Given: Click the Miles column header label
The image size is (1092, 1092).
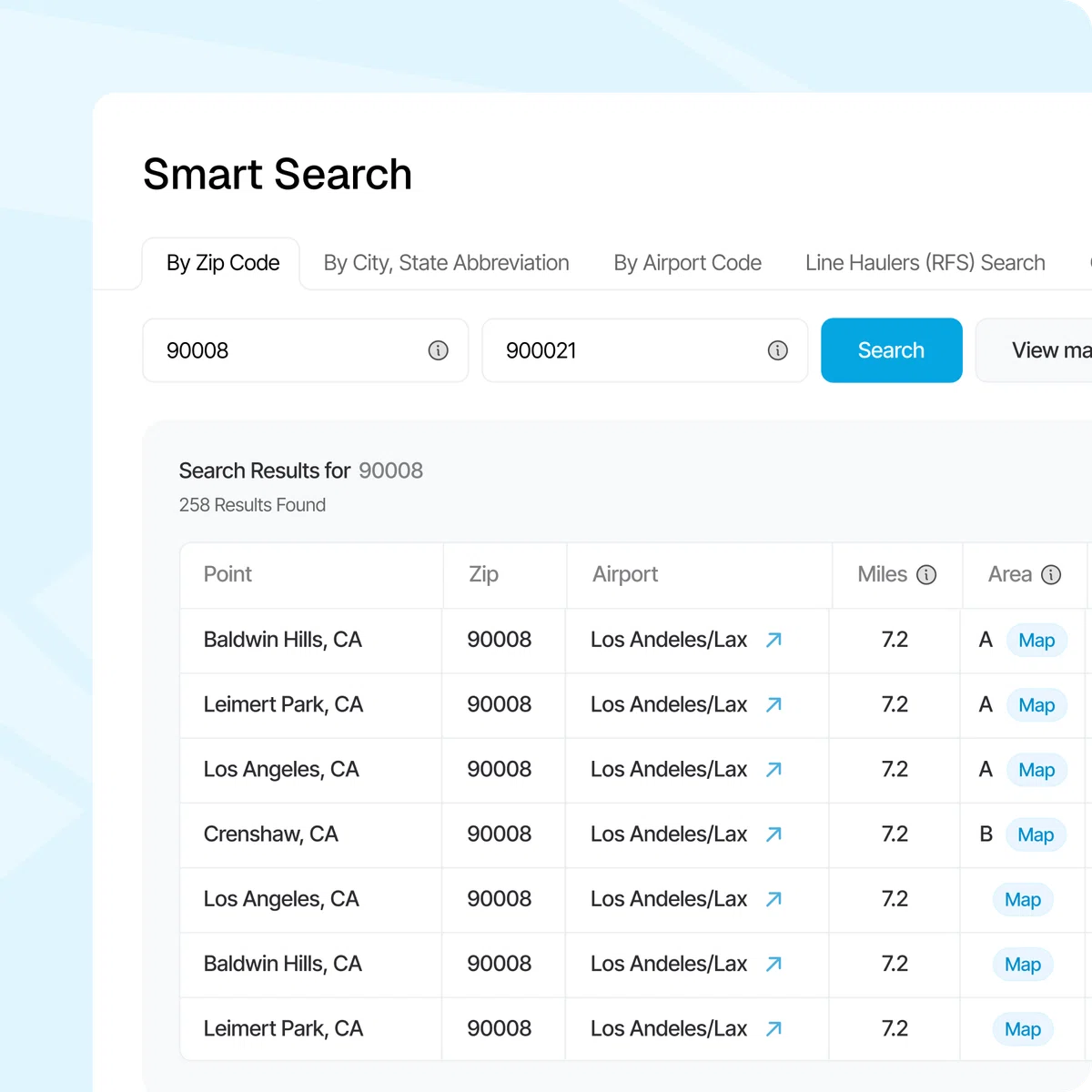Looking at the screenshot, I should tap(882, 574).
